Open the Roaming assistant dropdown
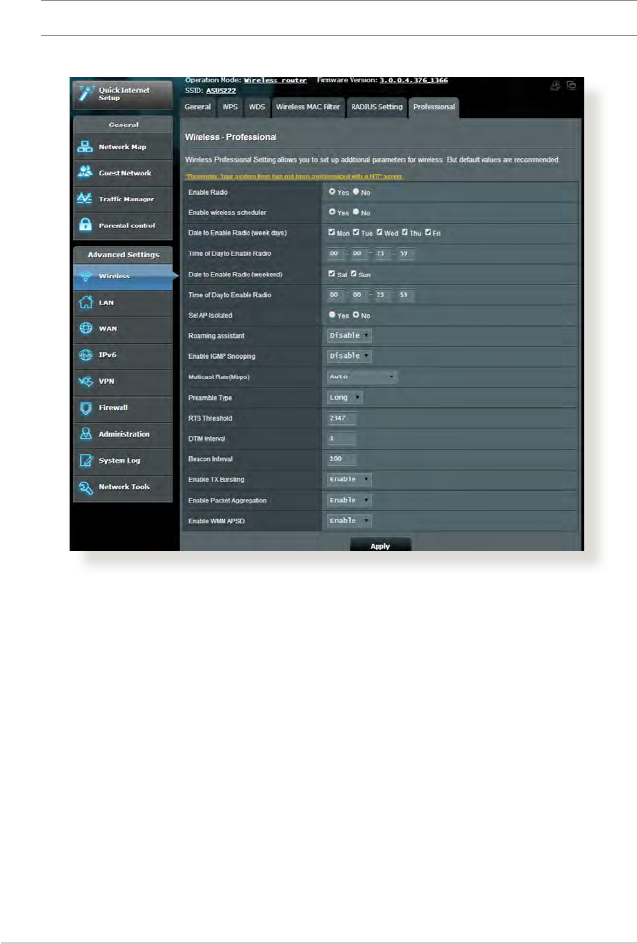Viewport: 637px width, 944px height. pos(349,335)
